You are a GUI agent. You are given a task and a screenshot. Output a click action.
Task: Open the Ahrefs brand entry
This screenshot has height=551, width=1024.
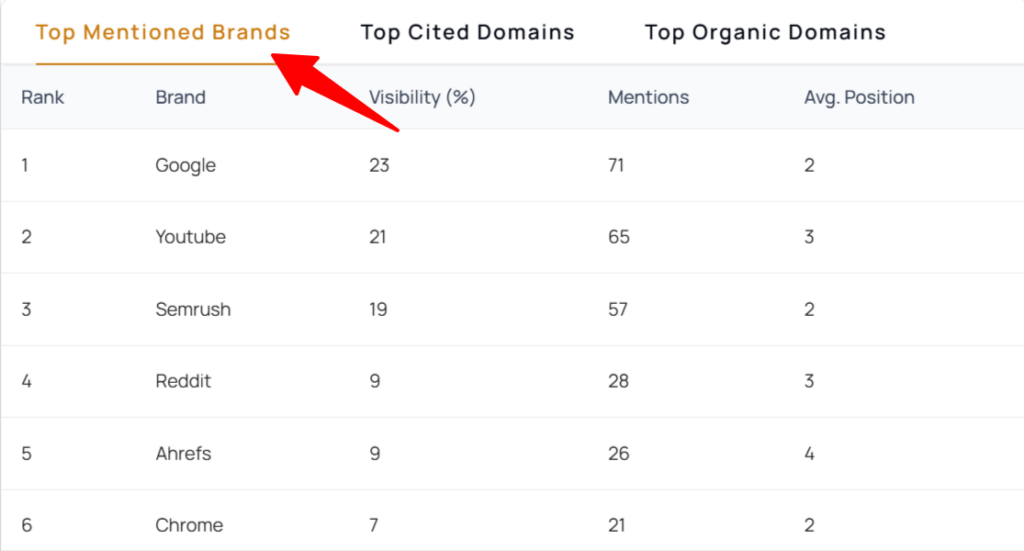[183, 453]
